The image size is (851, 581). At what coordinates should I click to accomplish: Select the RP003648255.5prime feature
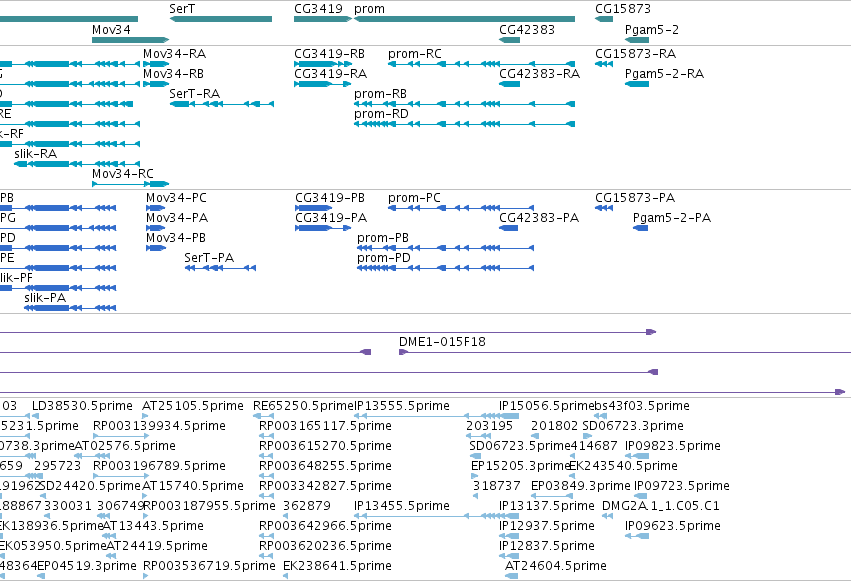coord(266,476)
